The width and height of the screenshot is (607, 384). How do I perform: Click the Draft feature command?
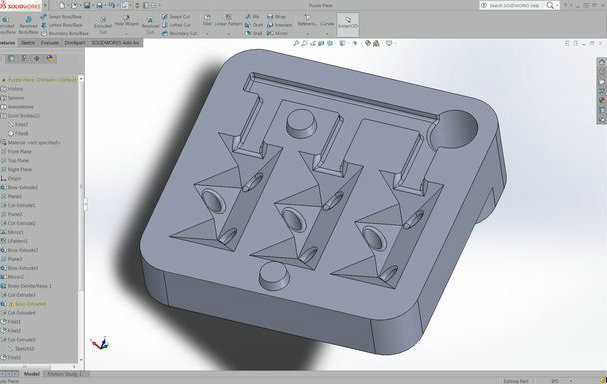(x=254, y=25)
